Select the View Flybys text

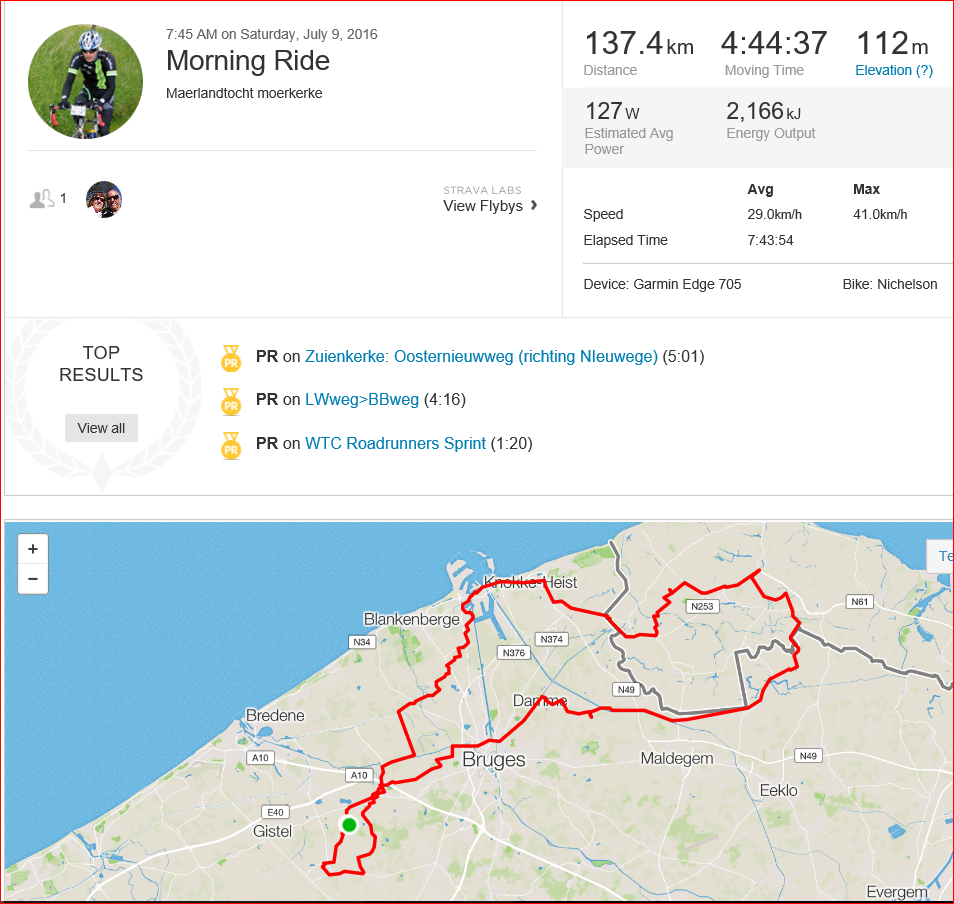[x=483, y=206]
